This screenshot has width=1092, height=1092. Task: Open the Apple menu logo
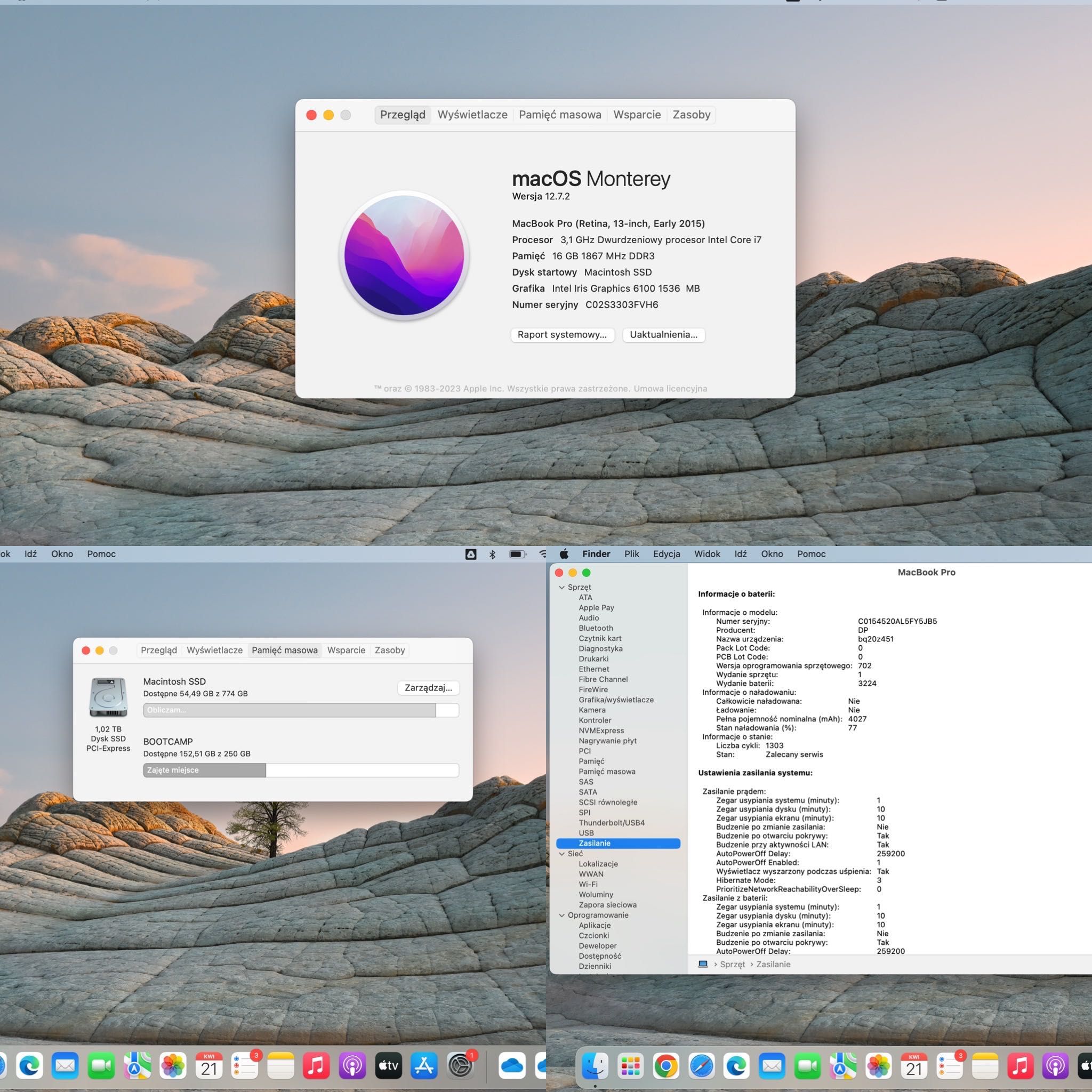point(564,554)
